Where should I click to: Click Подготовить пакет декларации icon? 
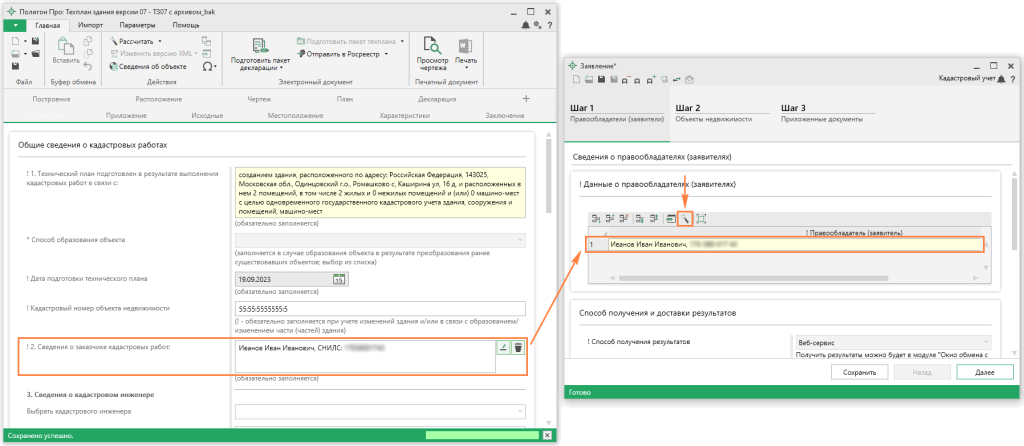coord(258,46)
